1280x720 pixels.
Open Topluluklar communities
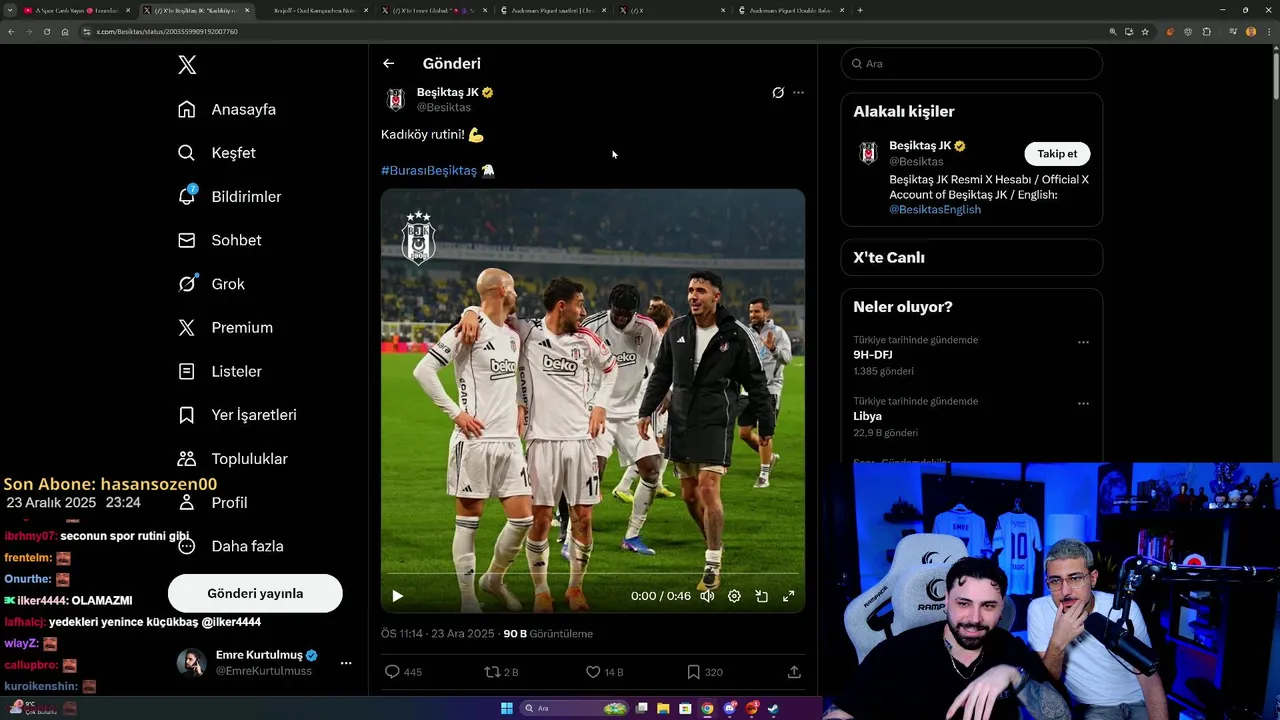click(232, 459)
